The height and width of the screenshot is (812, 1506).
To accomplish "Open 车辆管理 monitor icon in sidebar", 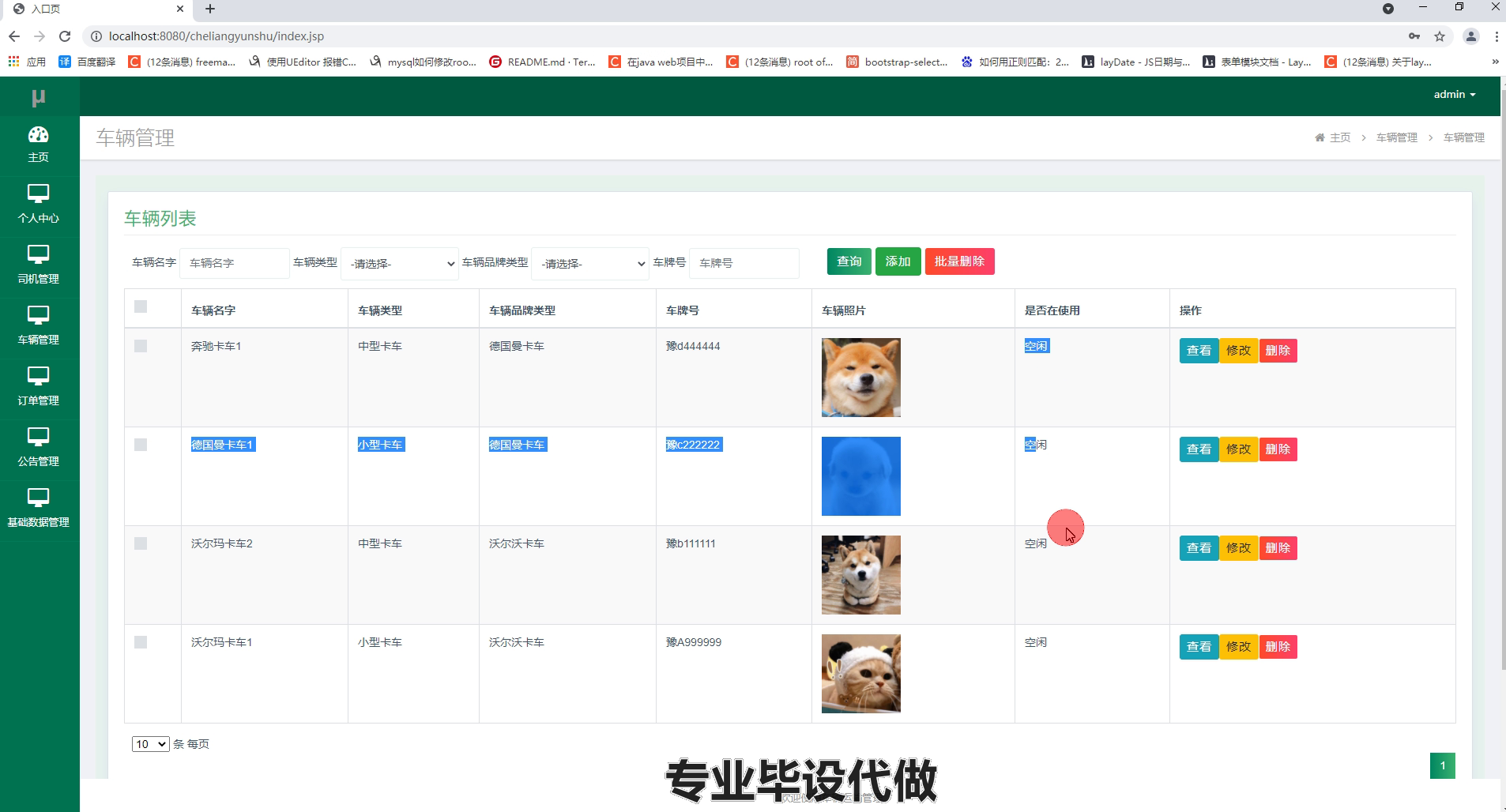I will [x=38, y=315].
